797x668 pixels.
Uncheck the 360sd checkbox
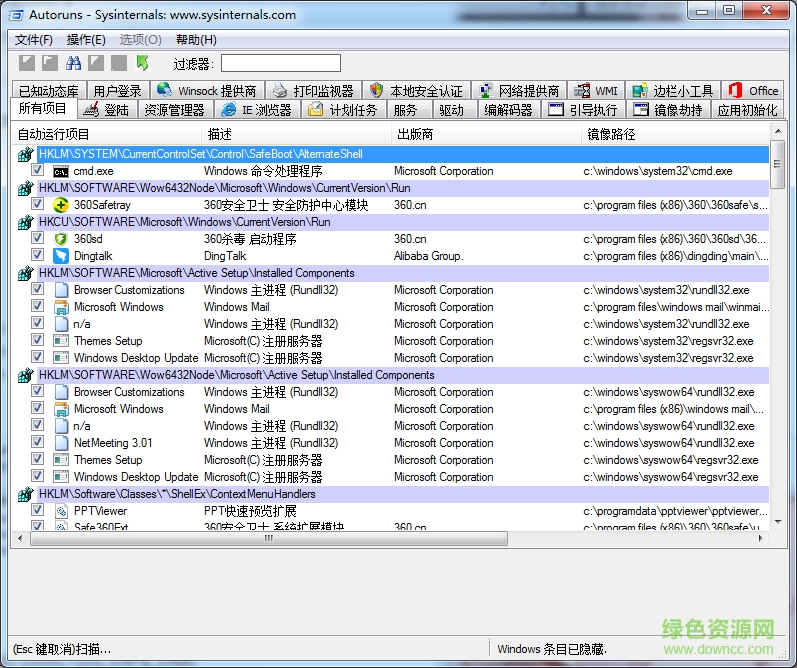(37, 237)
